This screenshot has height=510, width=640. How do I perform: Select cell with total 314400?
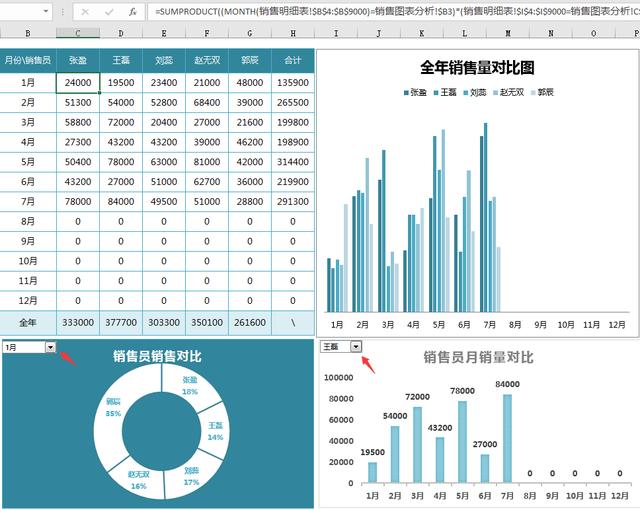pyautogui.click(x=293, y=162)
